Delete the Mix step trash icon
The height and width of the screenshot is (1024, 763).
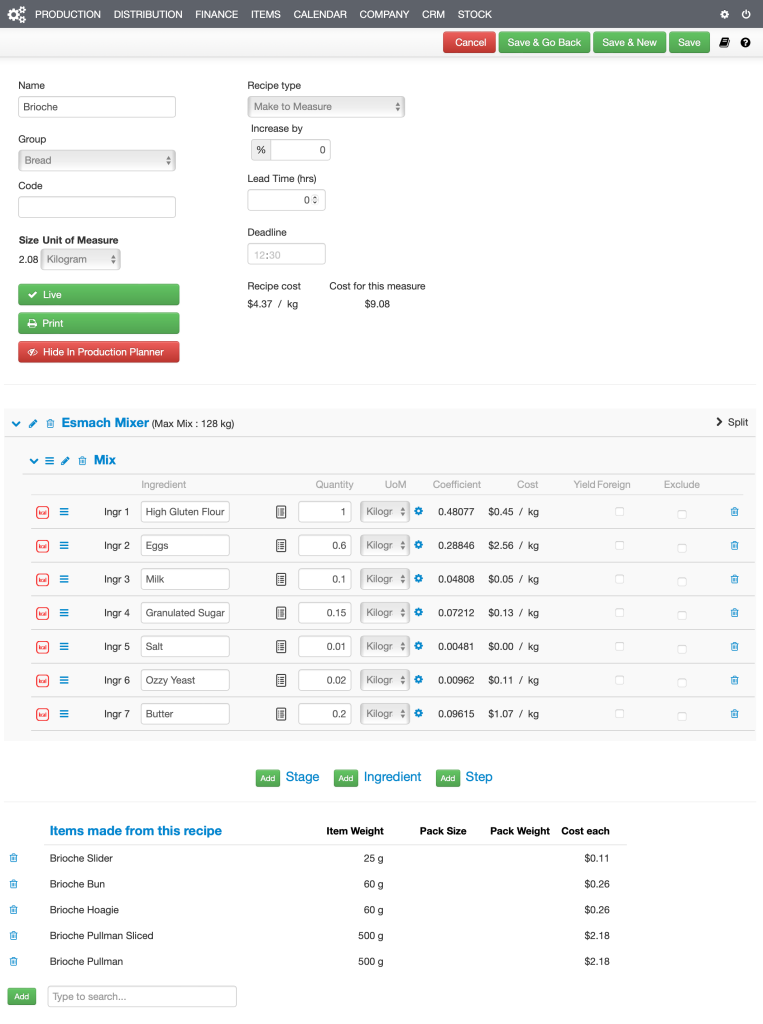[x=82, y=461]
